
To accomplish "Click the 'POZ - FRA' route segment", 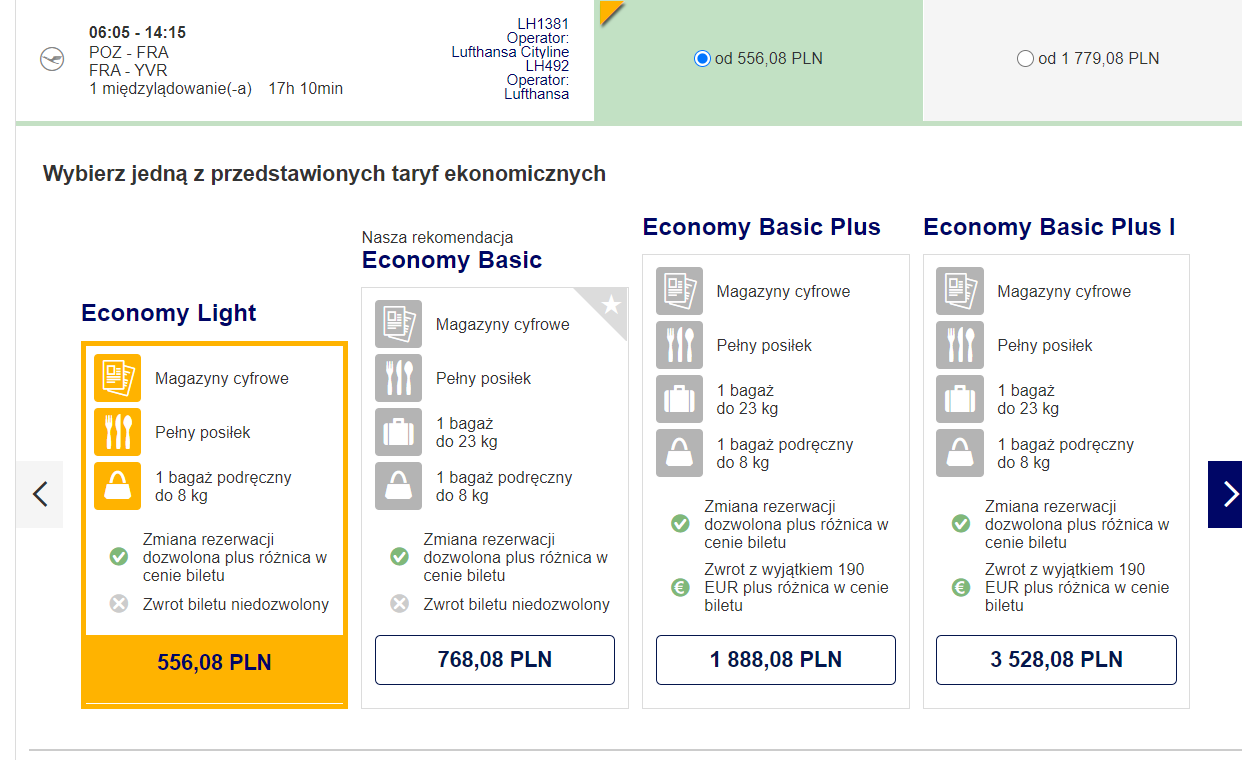I will click(129, 52).
